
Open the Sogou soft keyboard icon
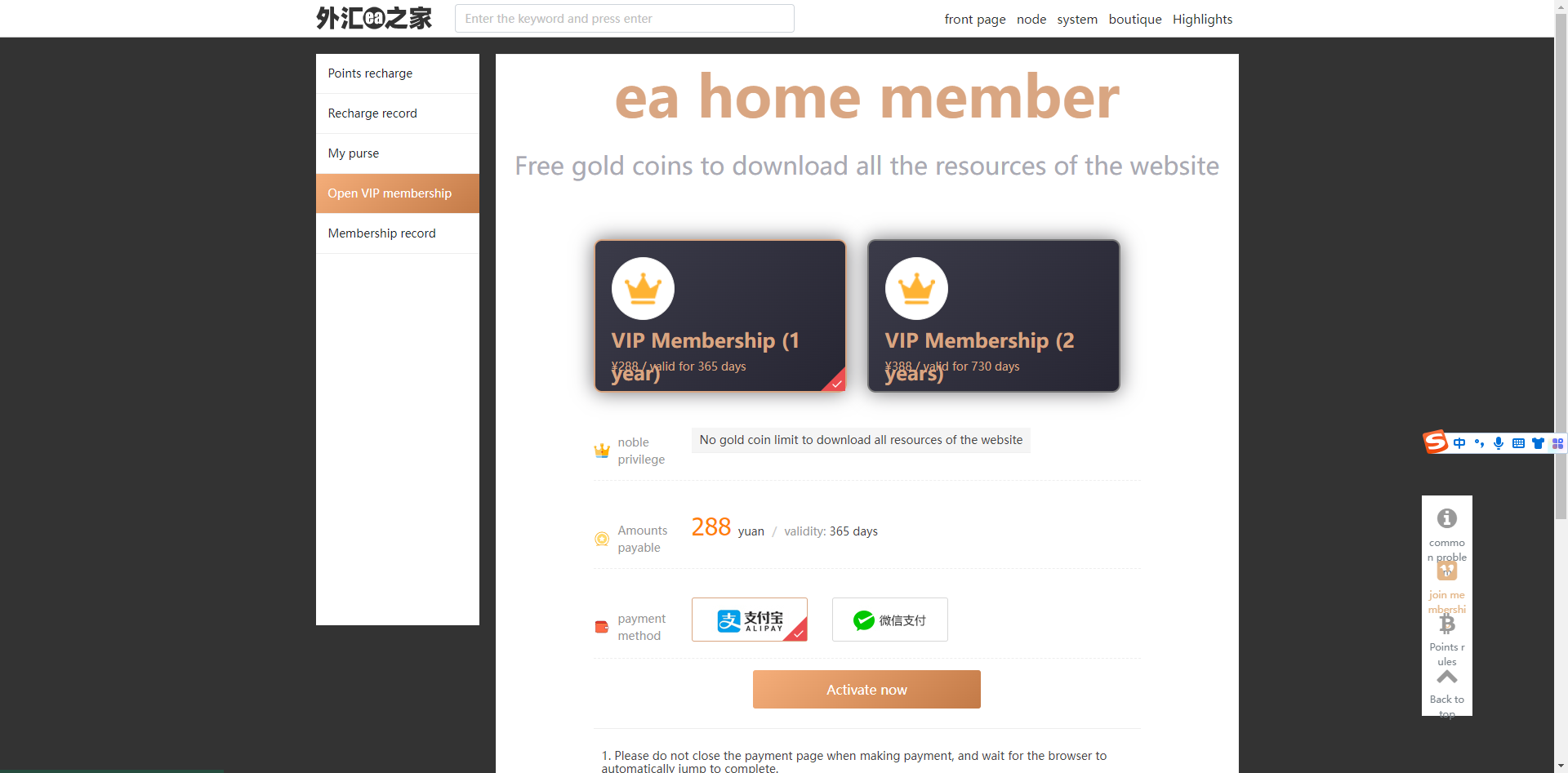pyautogui.click(x=1518, y=443)
